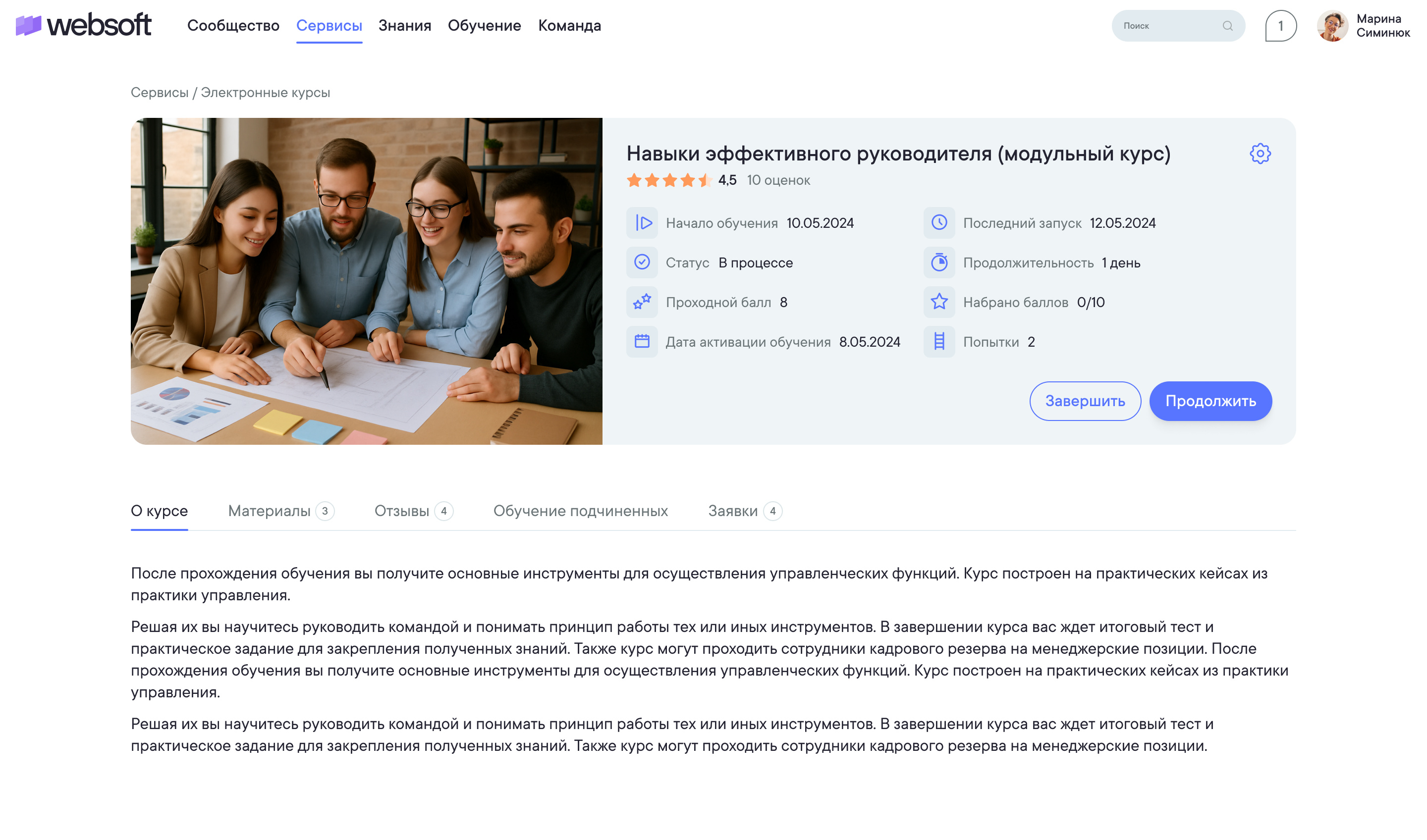
Task: Open course settings gear icon
Action: [1260, 154]
